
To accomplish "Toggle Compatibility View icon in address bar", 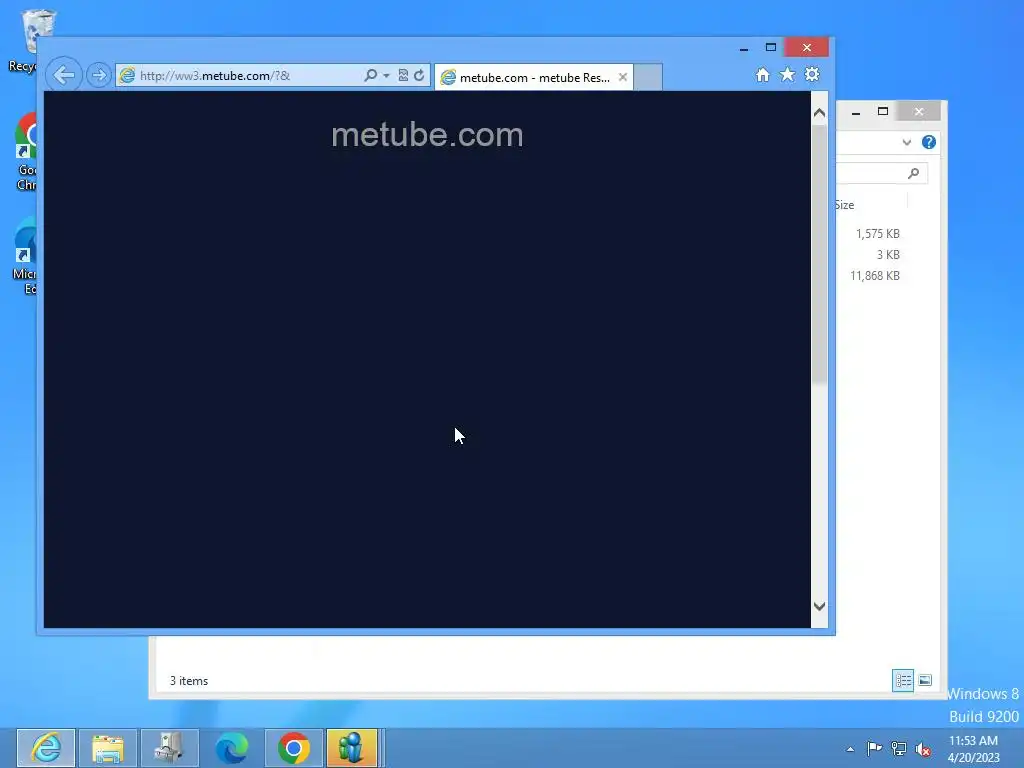I will [x=403, y=75].
